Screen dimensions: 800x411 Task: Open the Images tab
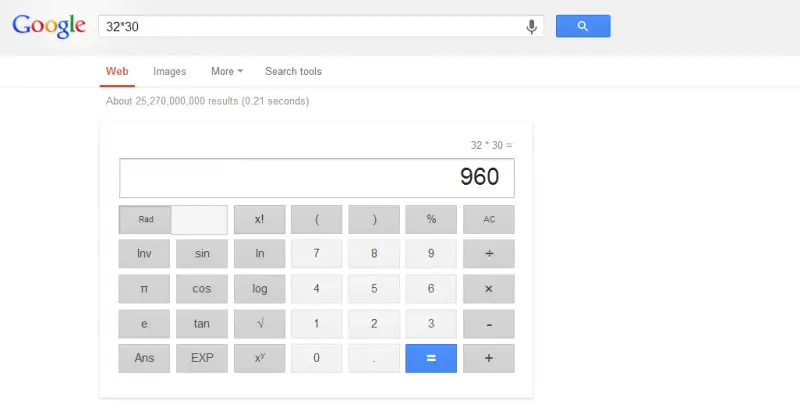(x=169, y=71)
